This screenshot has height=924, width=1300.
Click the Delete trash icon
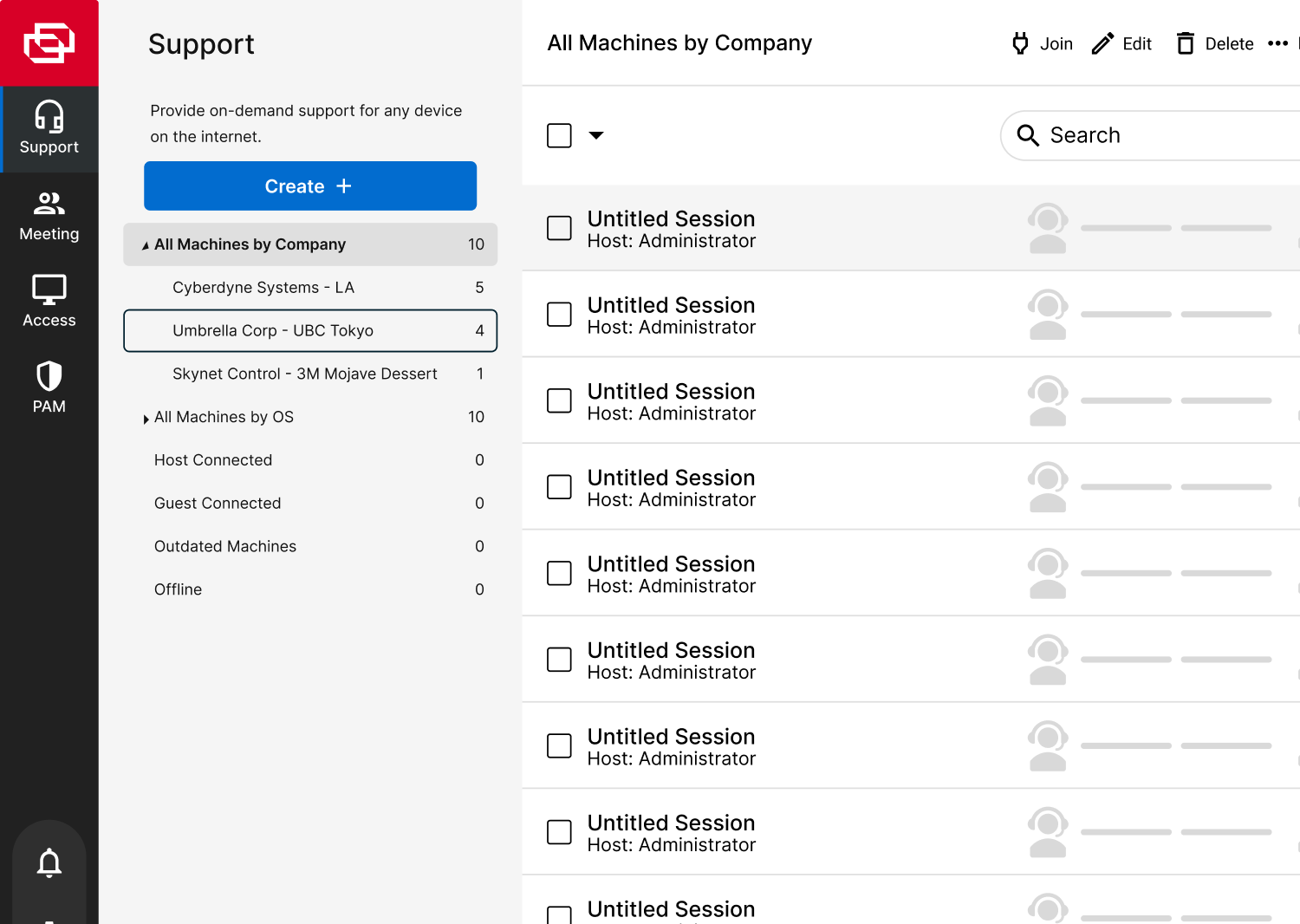tap(1185, 43)
